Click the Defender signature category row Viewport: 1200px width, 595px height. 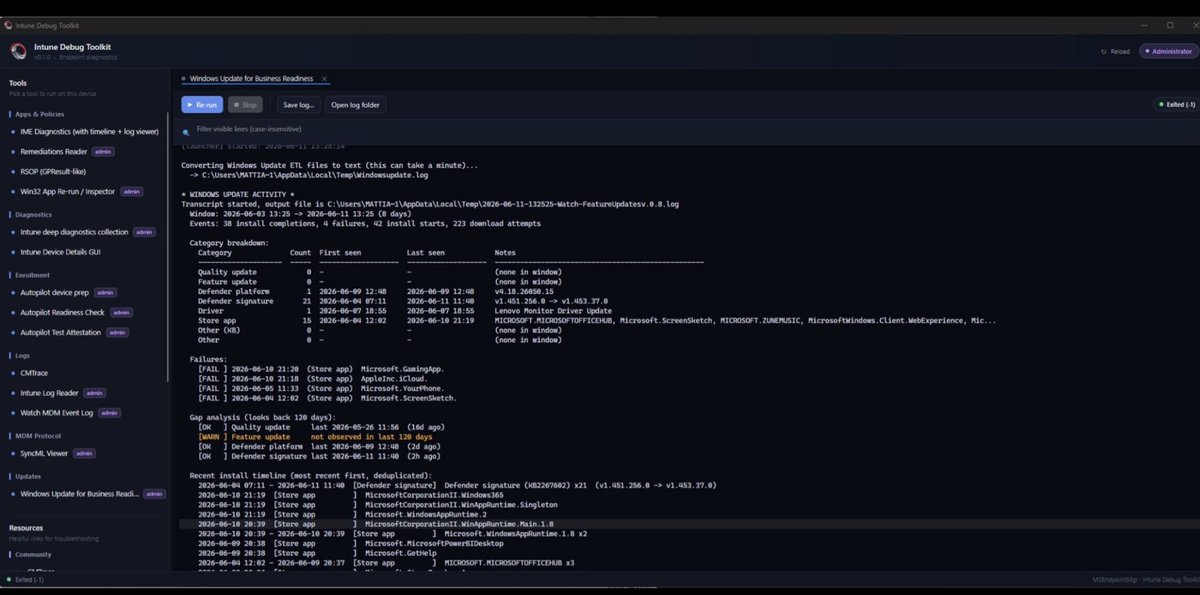tap(403, 300)
